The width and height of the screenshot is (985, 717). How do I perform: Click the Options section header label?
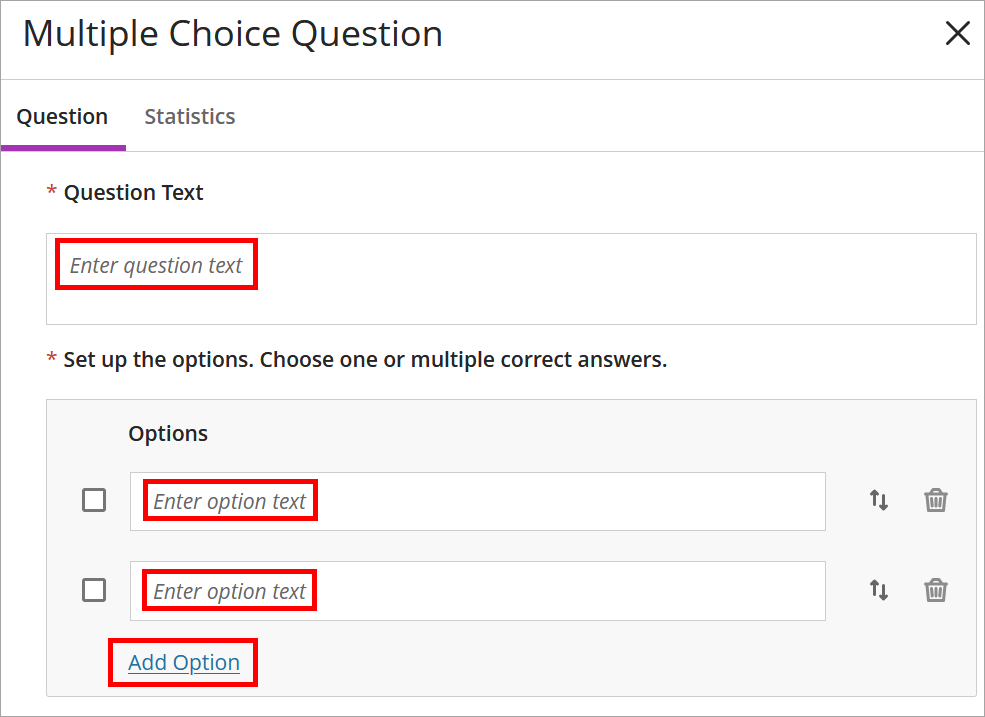coord(167,433)
